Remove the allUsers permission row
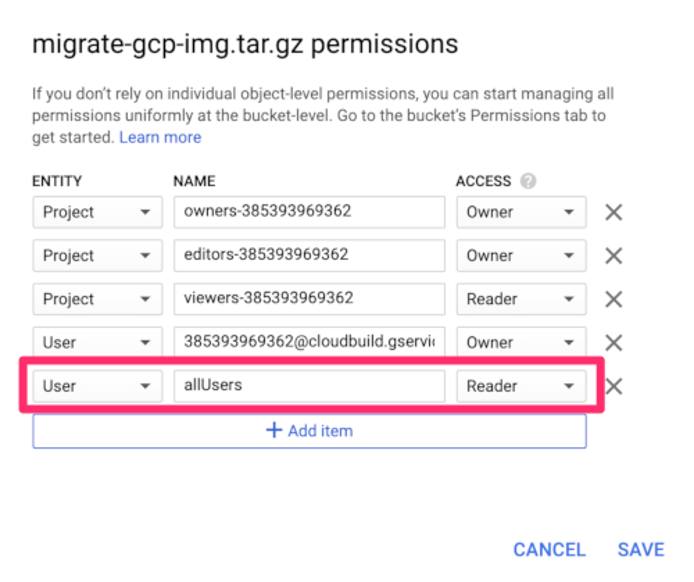The image size is (694, 582). [614, 386]
